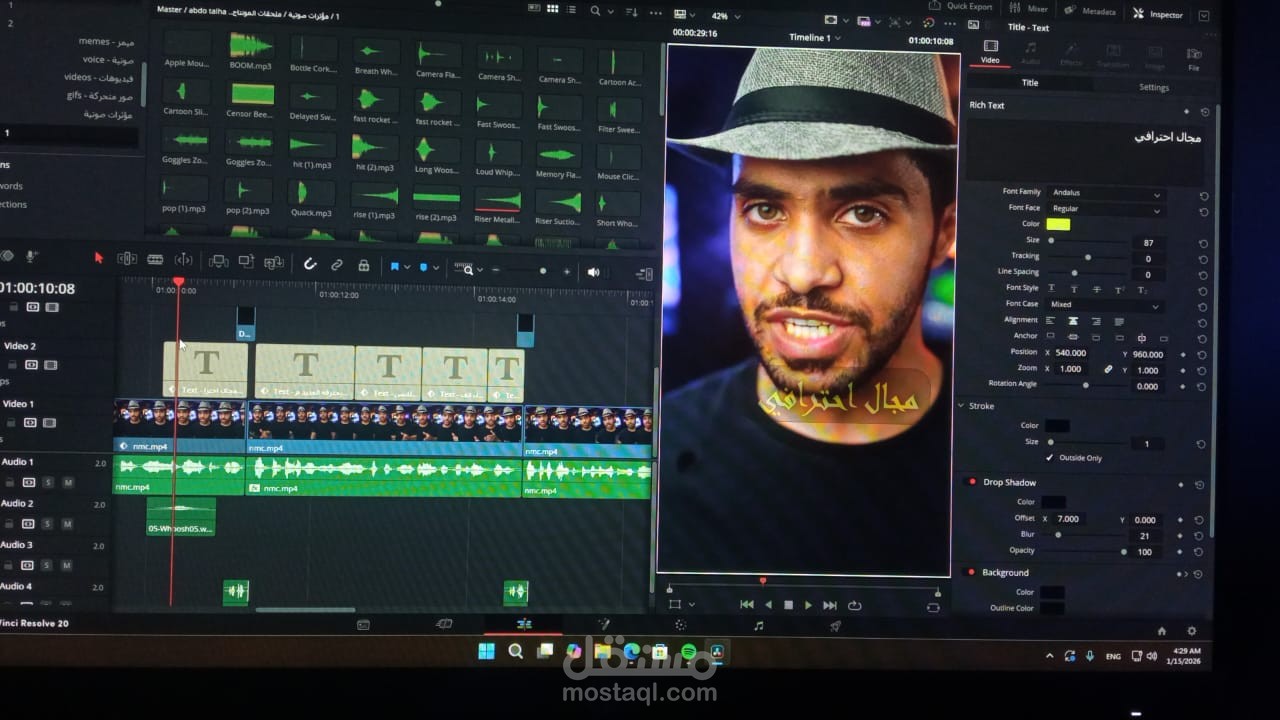Image resolution: width=1280 pixels, height=720 pixels.
Task: Toggle the Drop Shadow enable switch
Action: pyautogui.click(x=971, y=482)
